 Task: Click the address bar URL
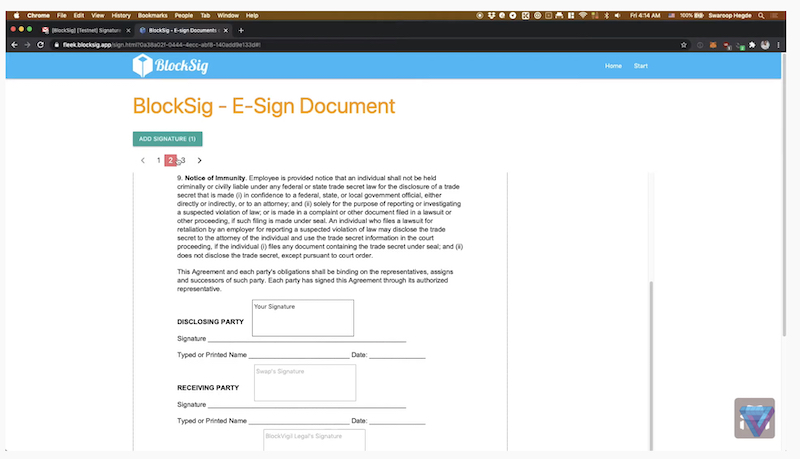pyautogui.click(x=162, y=45)
